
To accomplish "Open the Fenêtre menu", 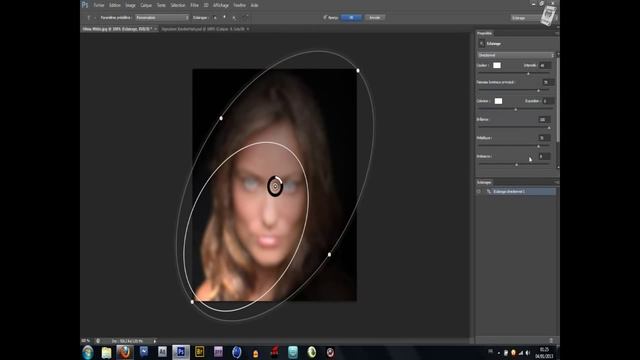I will coord(240,5).
